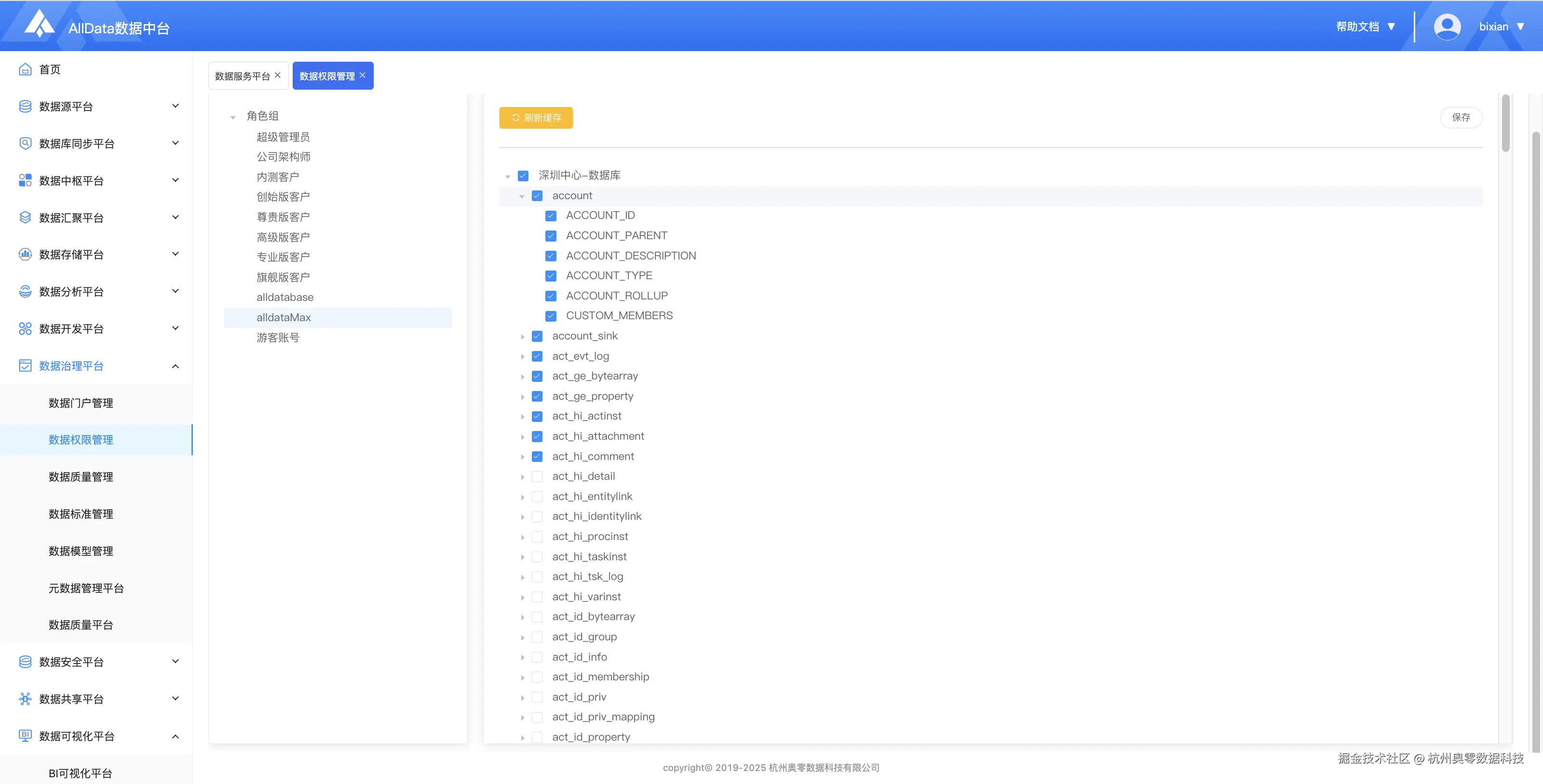Click the home icon beside 首页

tap(25, 69)
